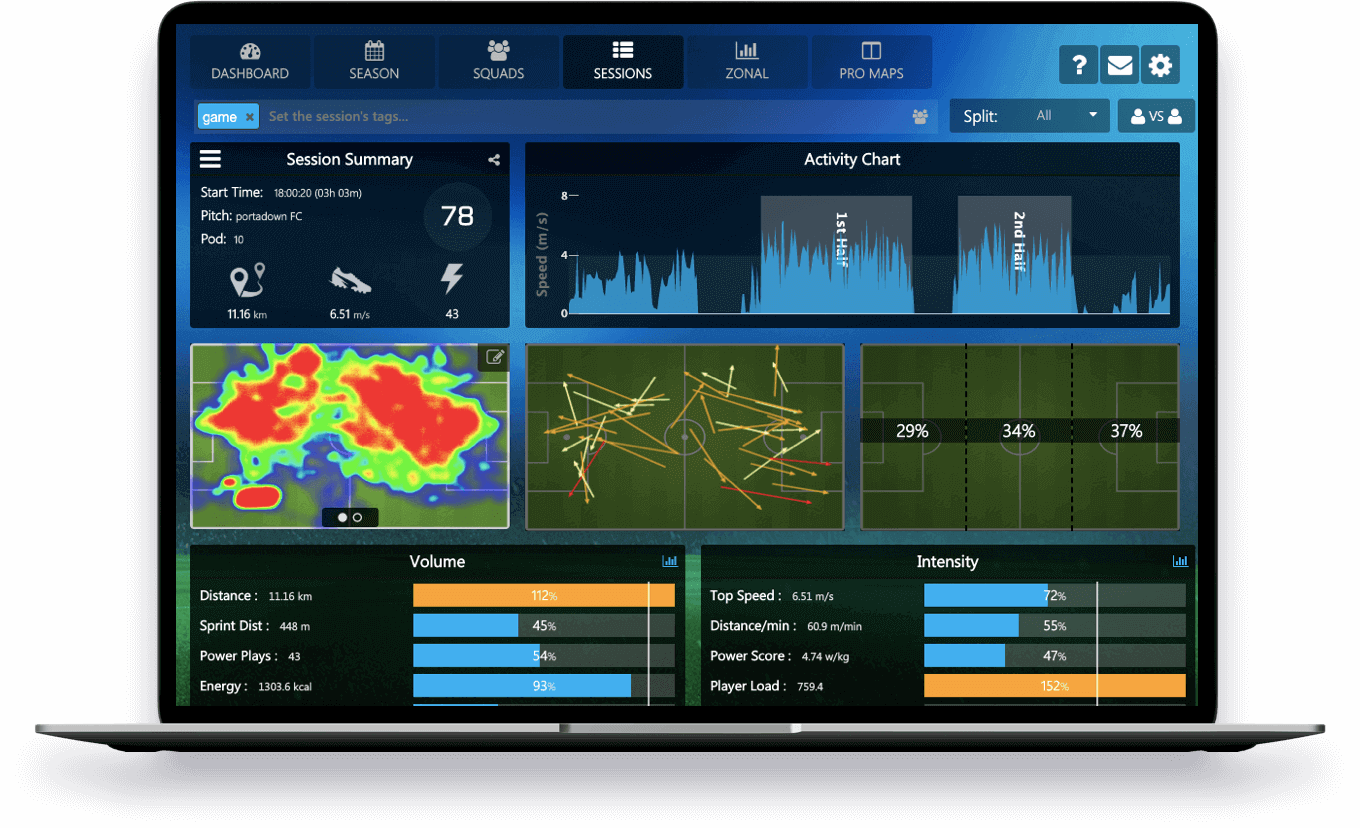Click the heatmap pitch thumbnail
This screenshot has width=1360, height=828.
point(350,436)
